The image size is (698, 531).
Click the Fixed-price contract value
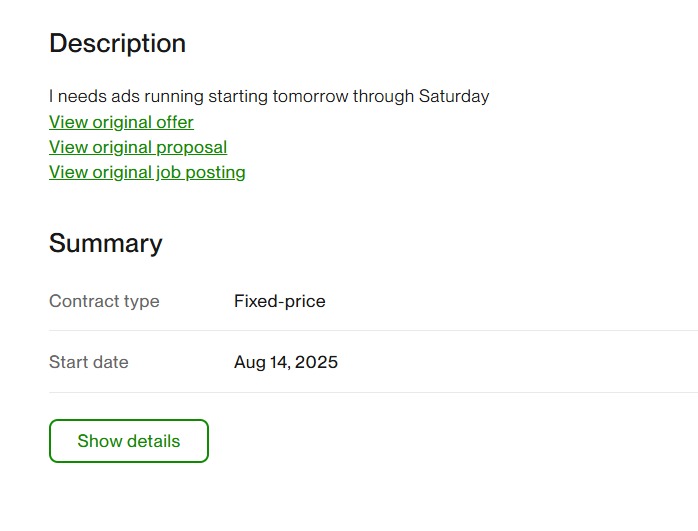pos(279,301)
